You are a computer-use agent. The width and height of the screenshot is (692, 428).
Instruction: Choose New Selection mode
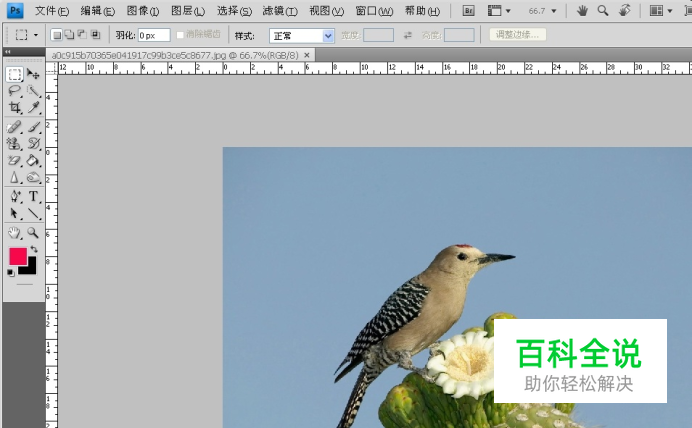coord(56,35)
